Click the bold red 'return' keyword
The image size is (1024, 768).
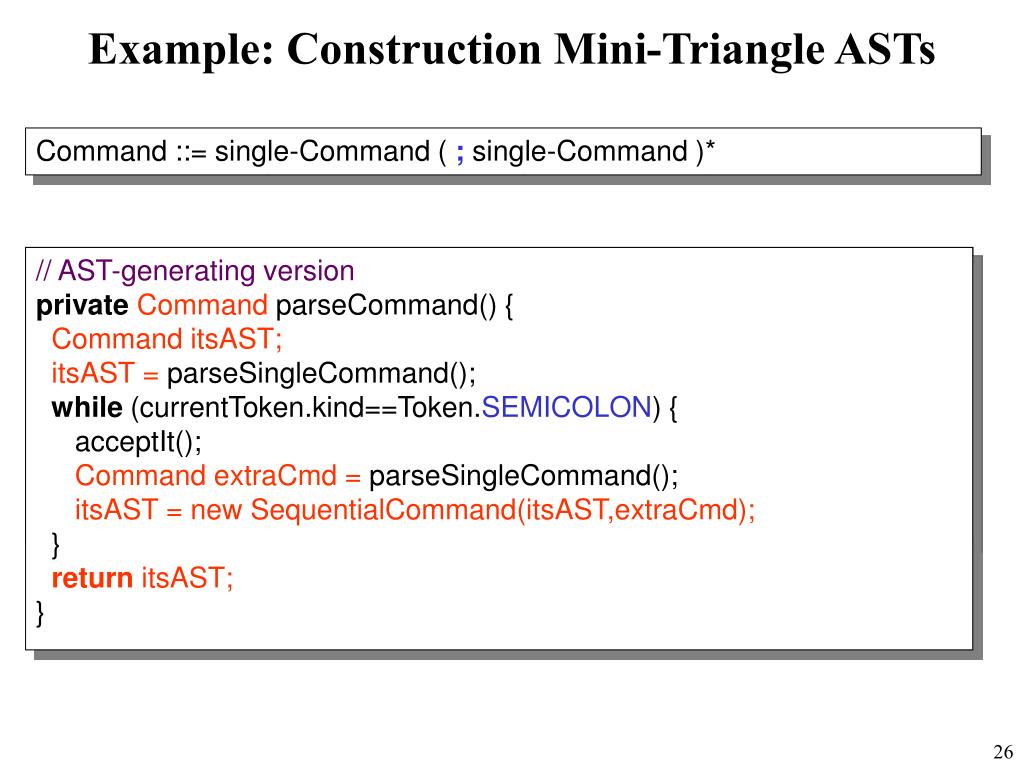(x=92, y=578)
